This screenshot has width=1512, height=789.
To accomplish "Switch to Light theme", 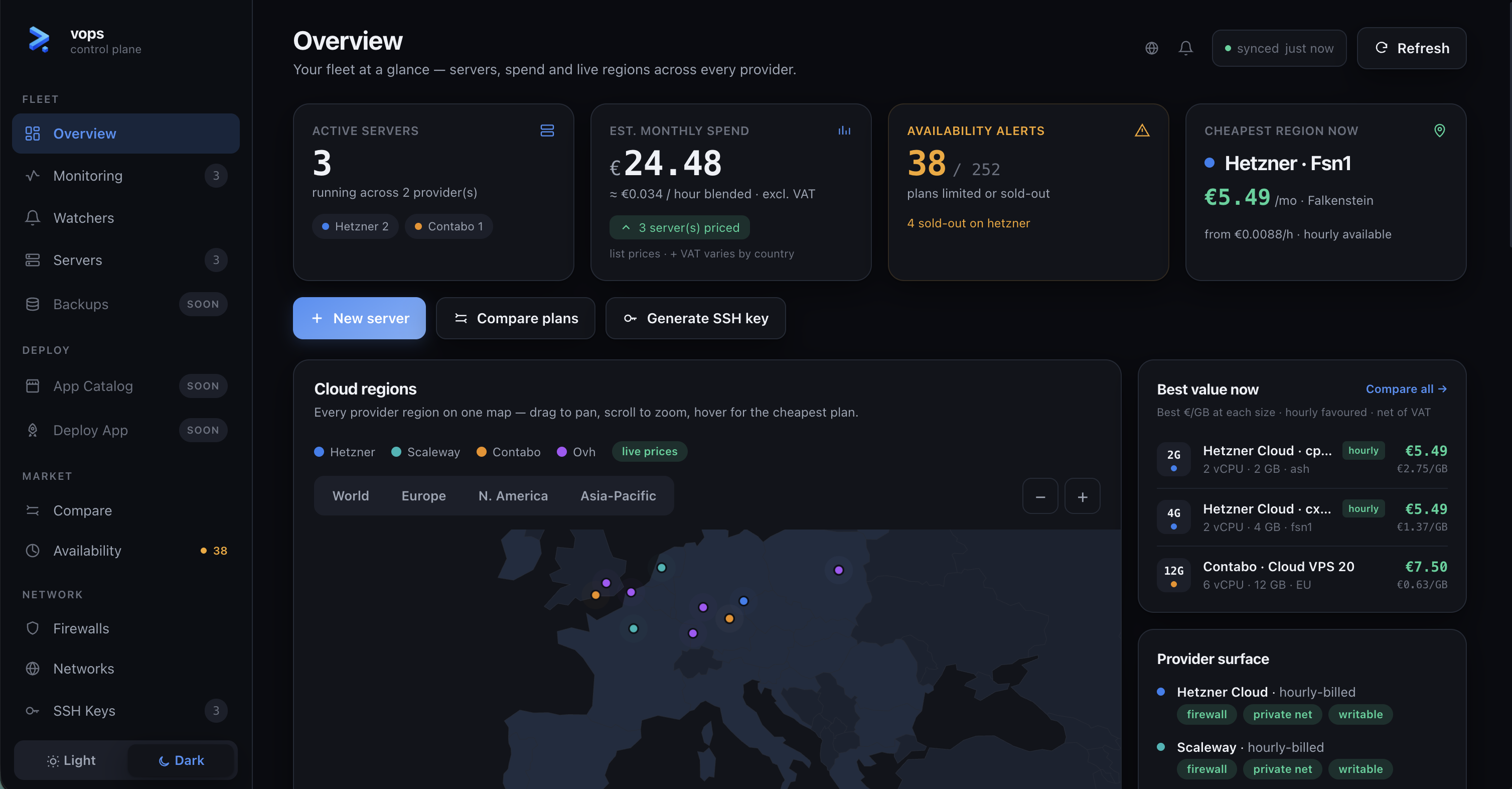I will [x=71, y=760].
